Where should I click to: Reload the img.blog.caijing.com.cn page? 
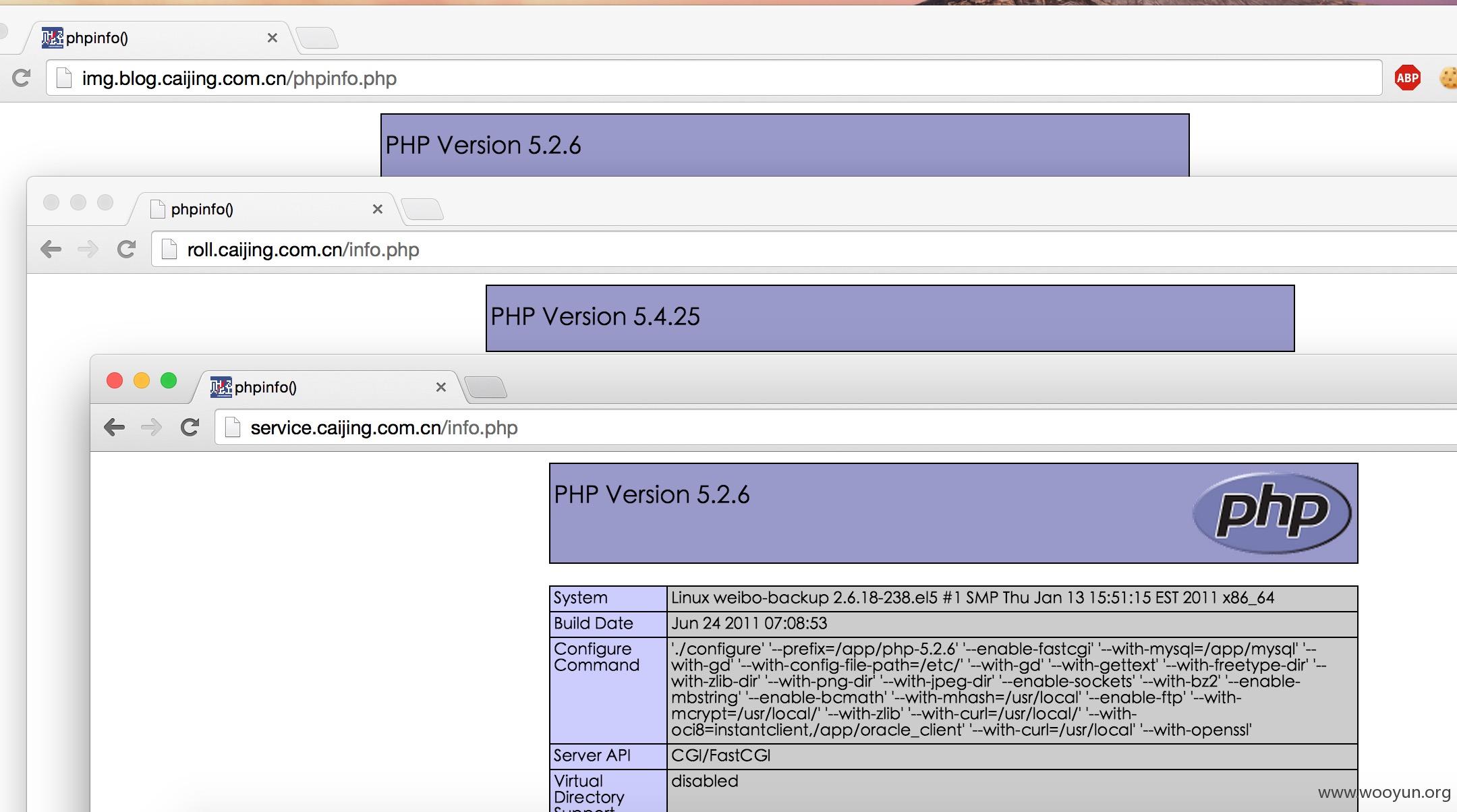click(x=22, y=78)
